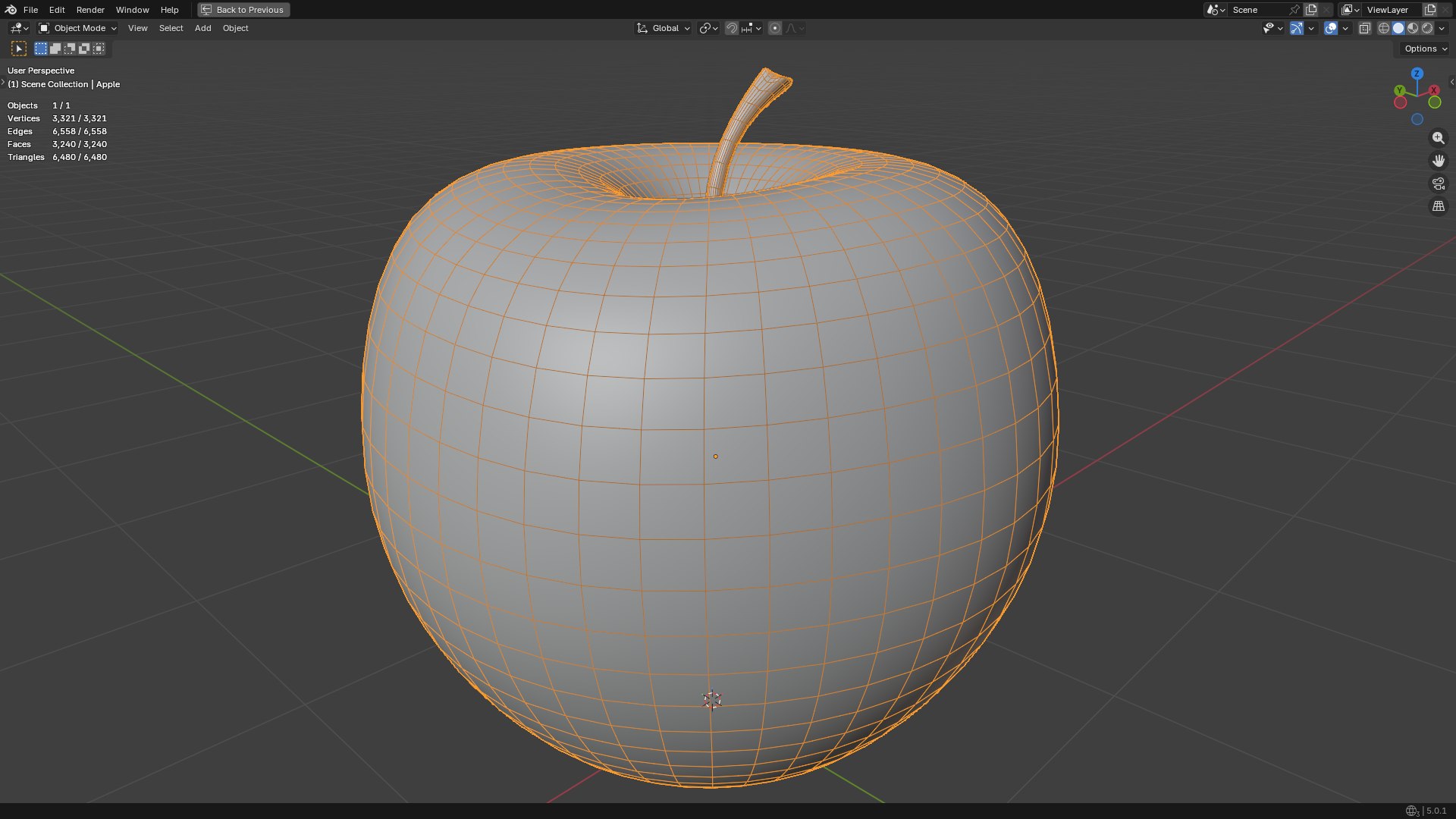
Task: Open the Help menu
Action: (x=169, y=10)
